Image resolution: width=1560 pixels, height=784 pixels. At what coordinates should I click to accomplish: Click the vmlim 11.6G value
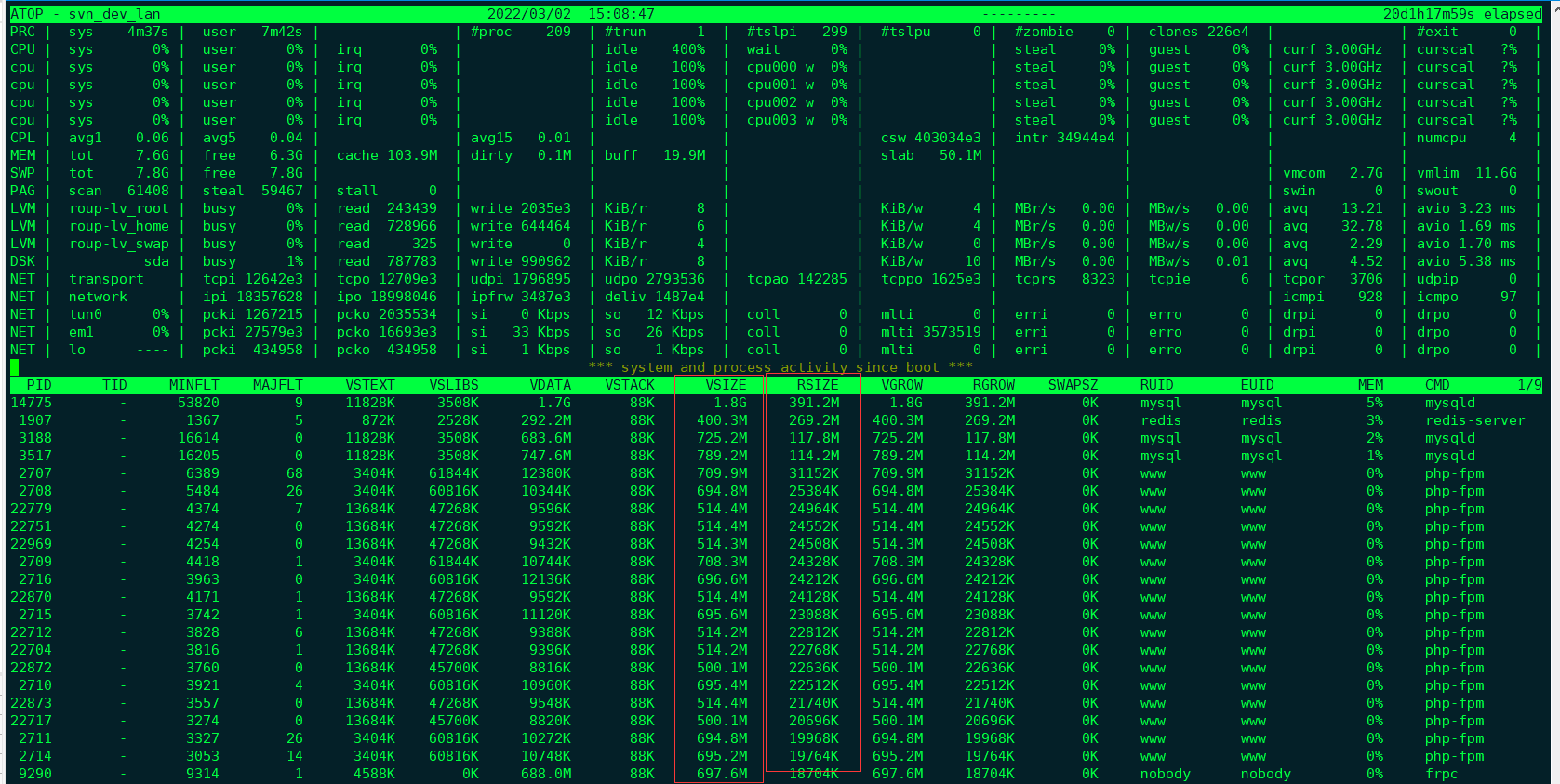point(1467,173)
